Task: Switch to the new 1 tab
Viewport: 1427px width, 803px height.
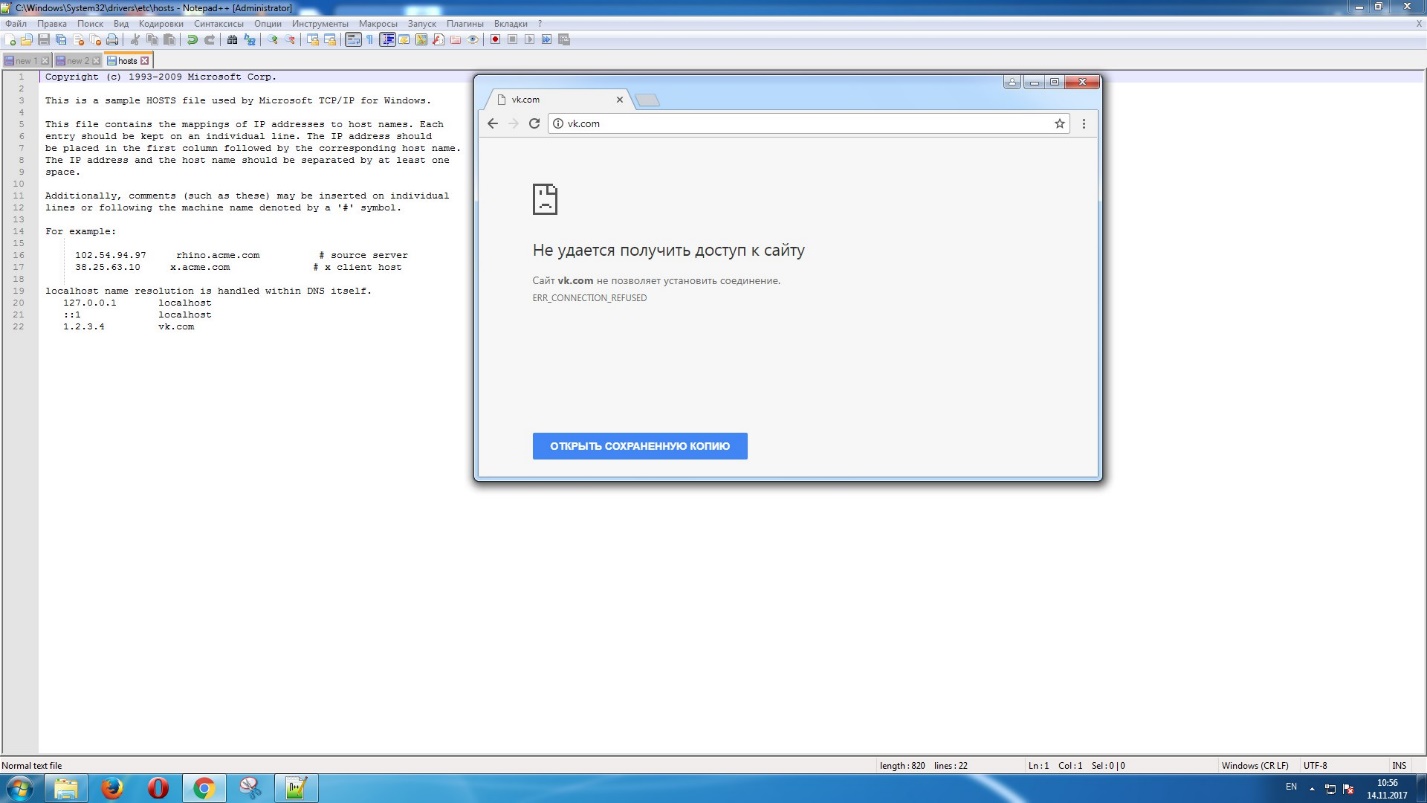Action: pyautogui.click(x=26, y=61)
